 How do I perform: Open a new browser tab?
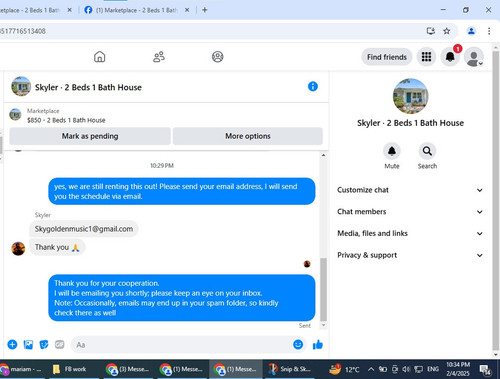[205, 10]
